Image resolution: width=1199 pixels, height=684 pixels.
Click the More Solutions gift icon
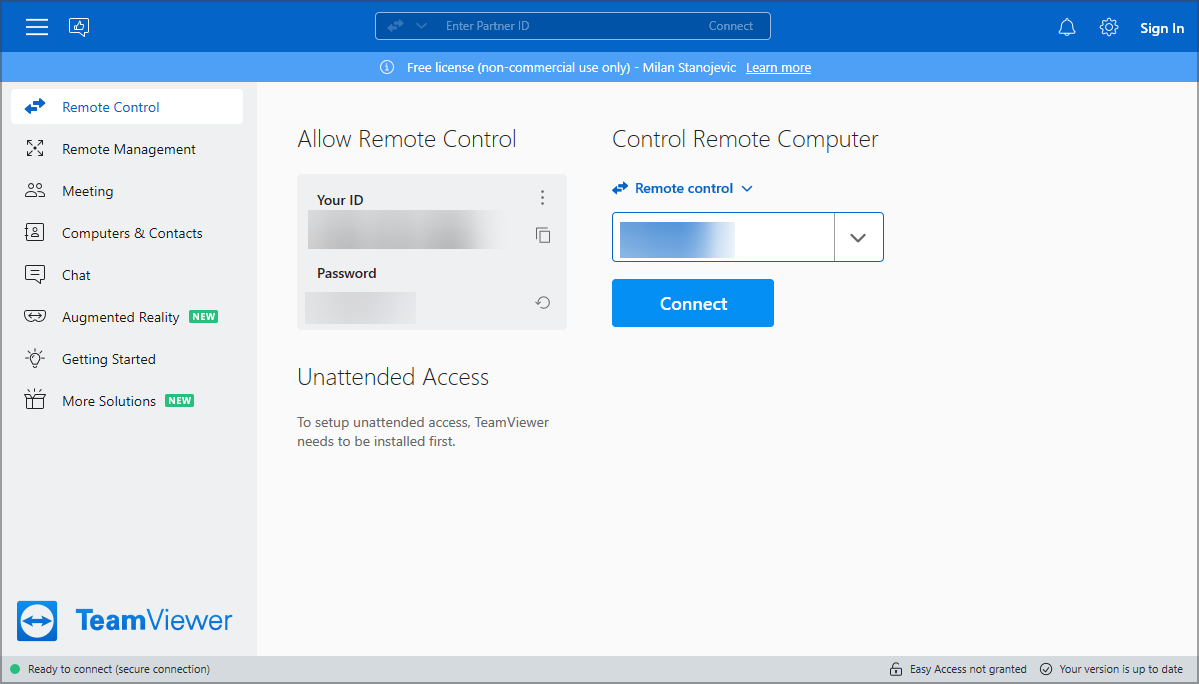click(35, 399)
